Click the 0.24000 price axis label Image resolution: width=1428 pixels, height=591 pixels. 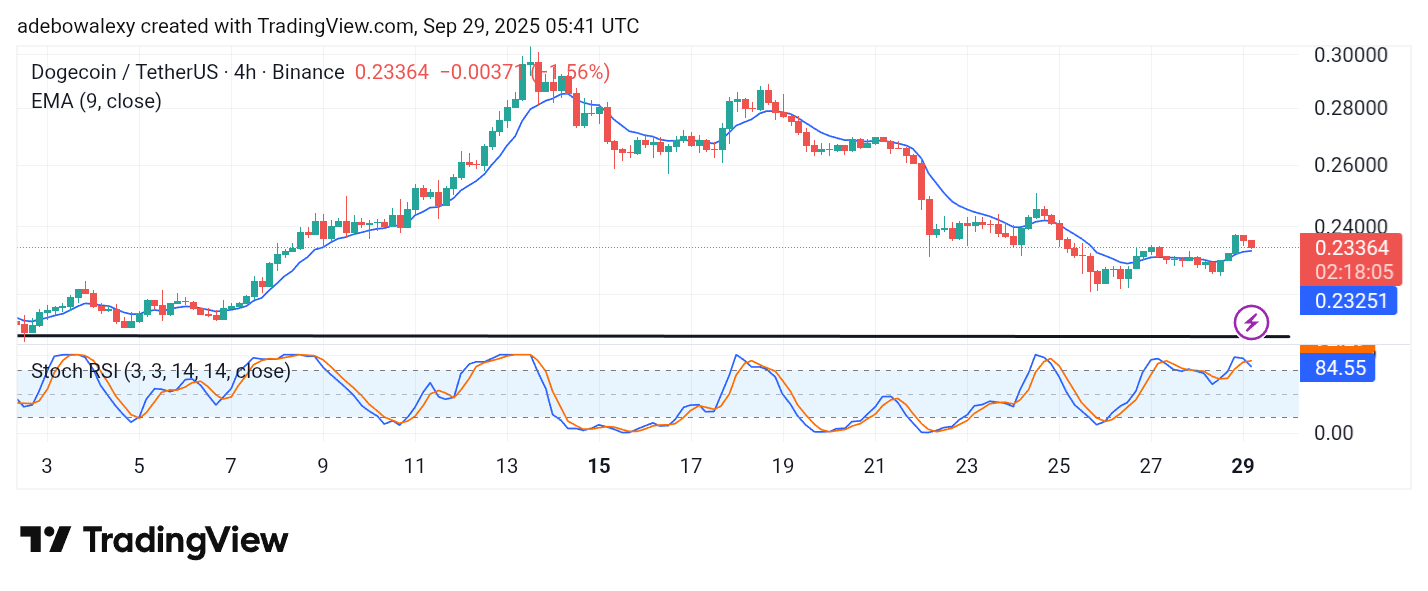point(1350,227)
